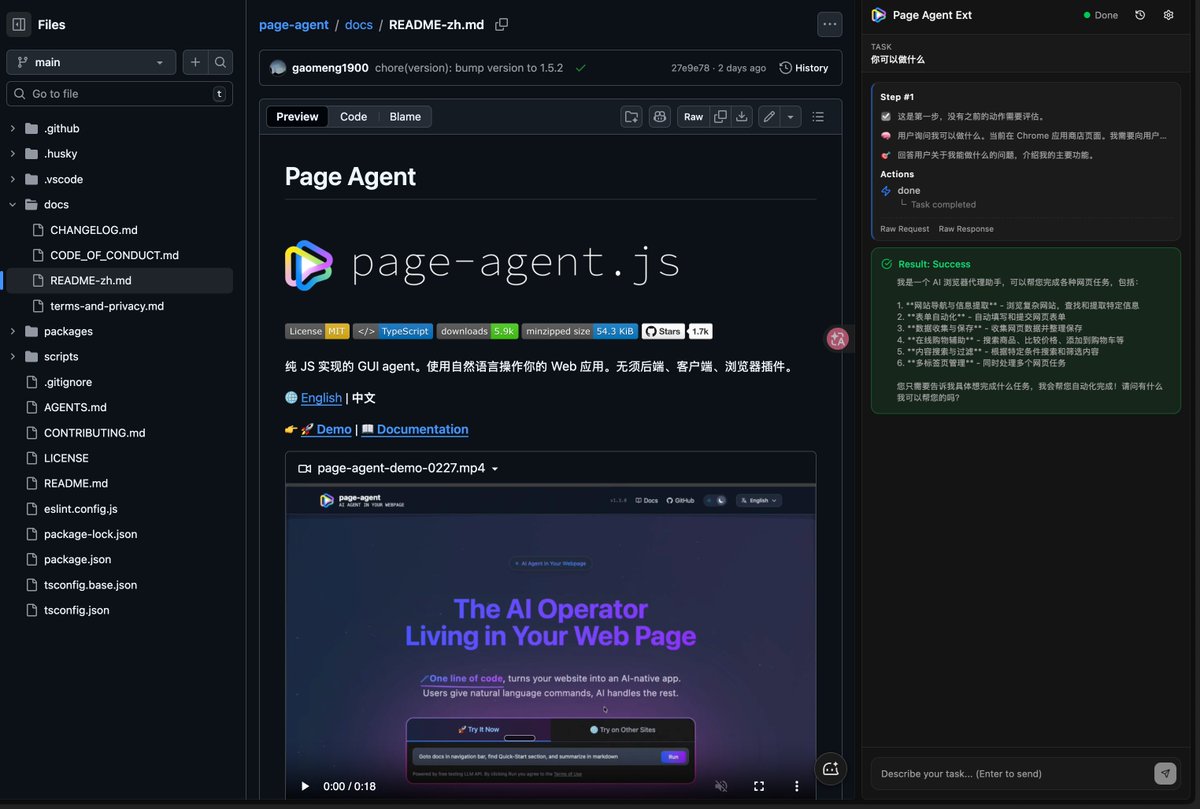The image size is (1200, 809).
Task: View the Raw file
Action: [x=693, y=117]
